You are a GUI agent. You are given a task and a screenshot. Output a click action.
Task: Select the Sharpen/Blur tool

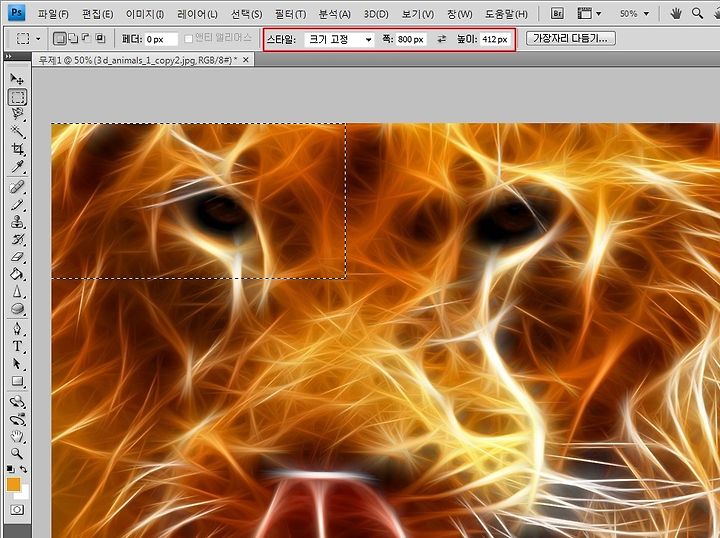click(x=17, y=292)
